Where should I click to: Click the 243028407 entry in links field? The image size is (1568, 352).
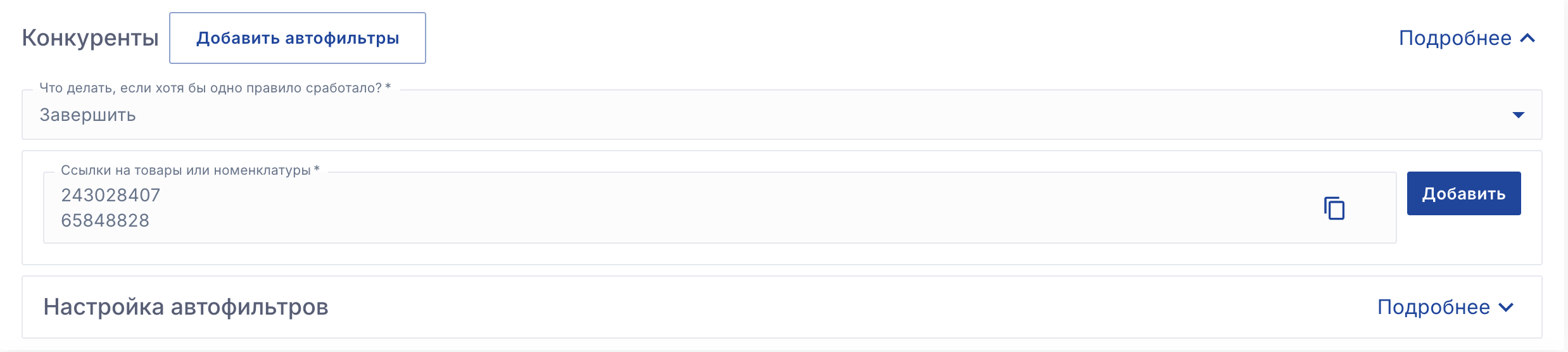[111, 195]
